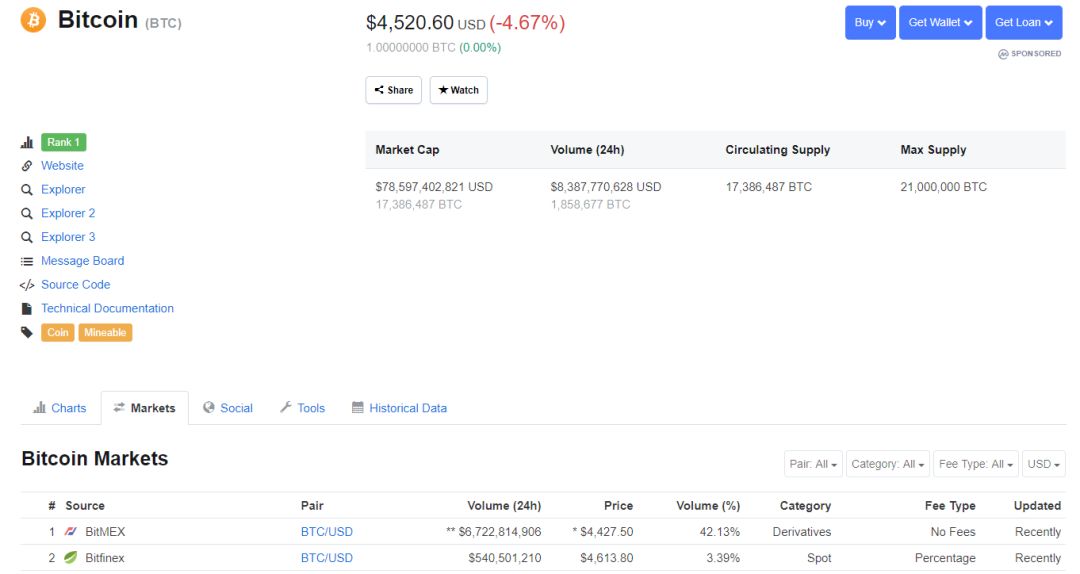This screenshot has width=1080, height=574.
Task: Click the Updated column header
Action: point(1037,505)
